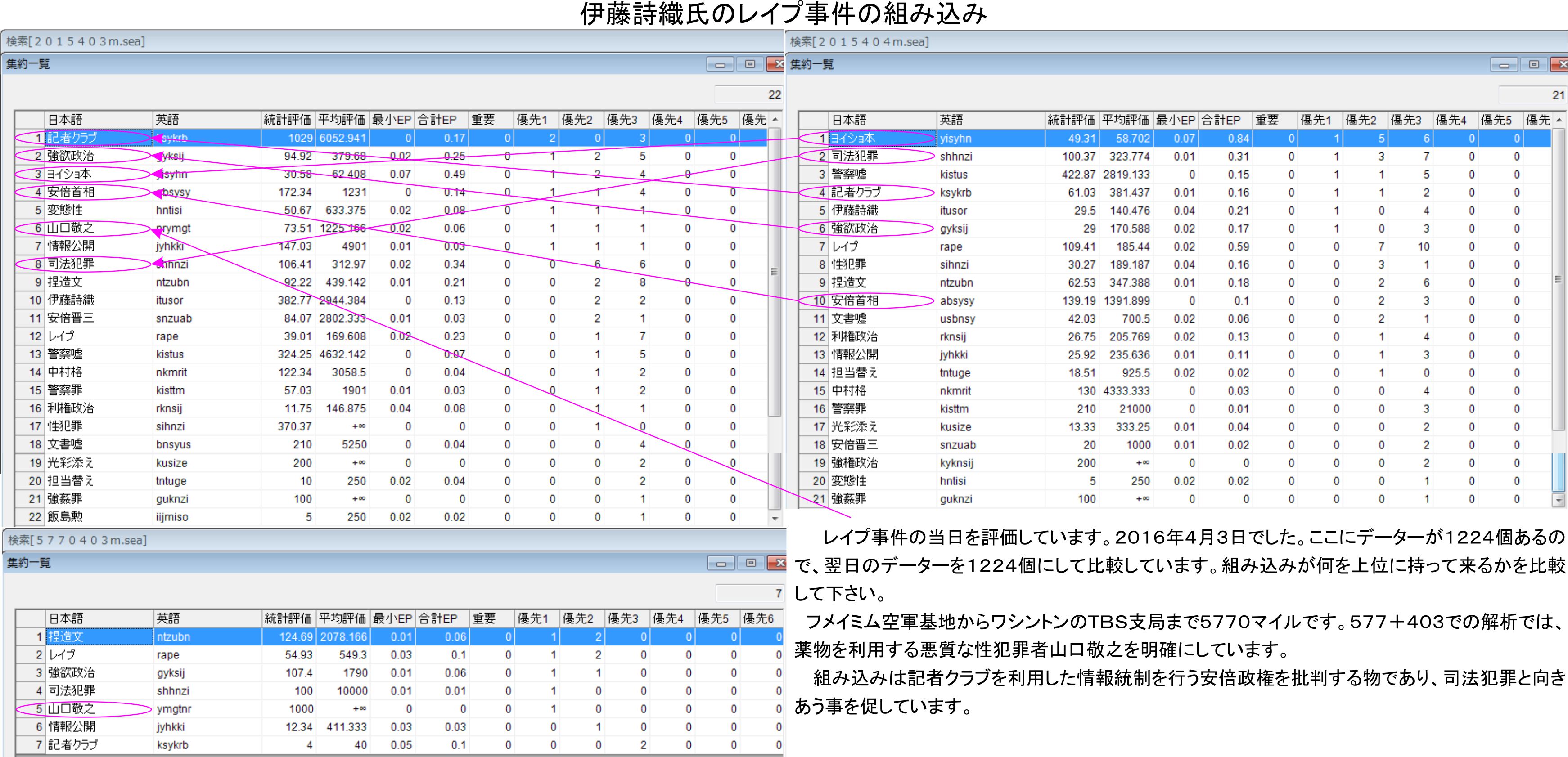
Task: Click 合計EP header in right table
Action: pyautogui.click(x=1225, y=121)
